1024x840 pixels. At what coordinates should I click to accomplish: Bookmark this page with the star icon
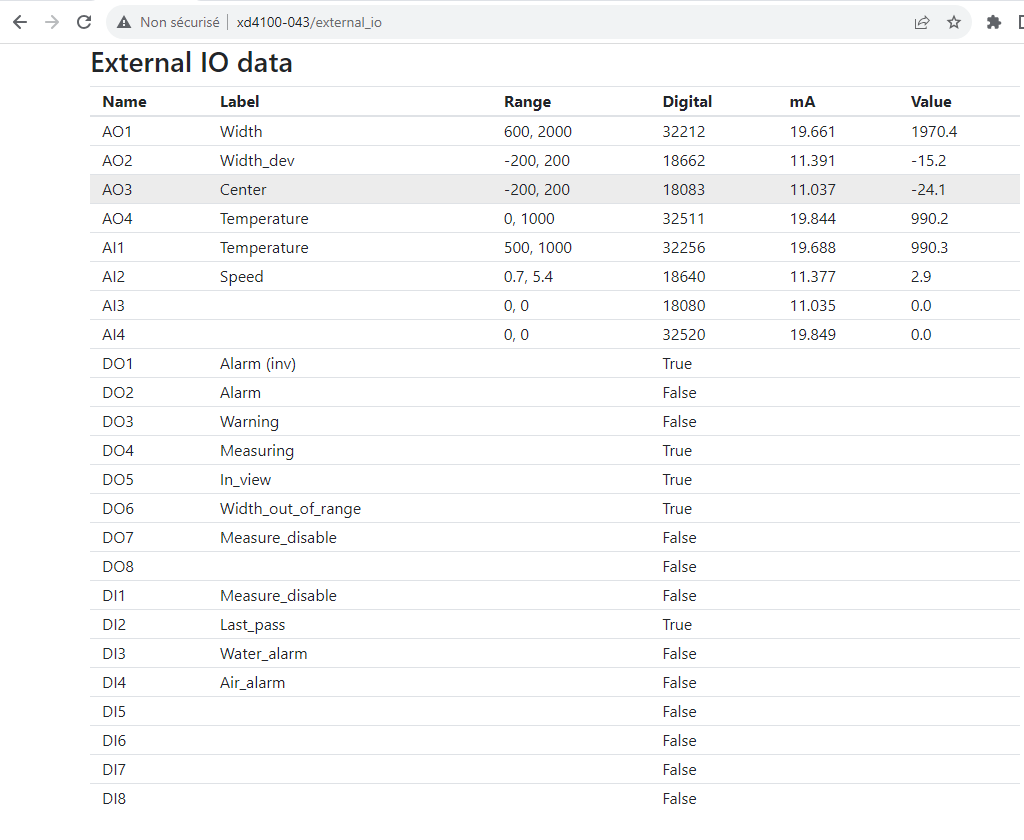click(954, 22)
